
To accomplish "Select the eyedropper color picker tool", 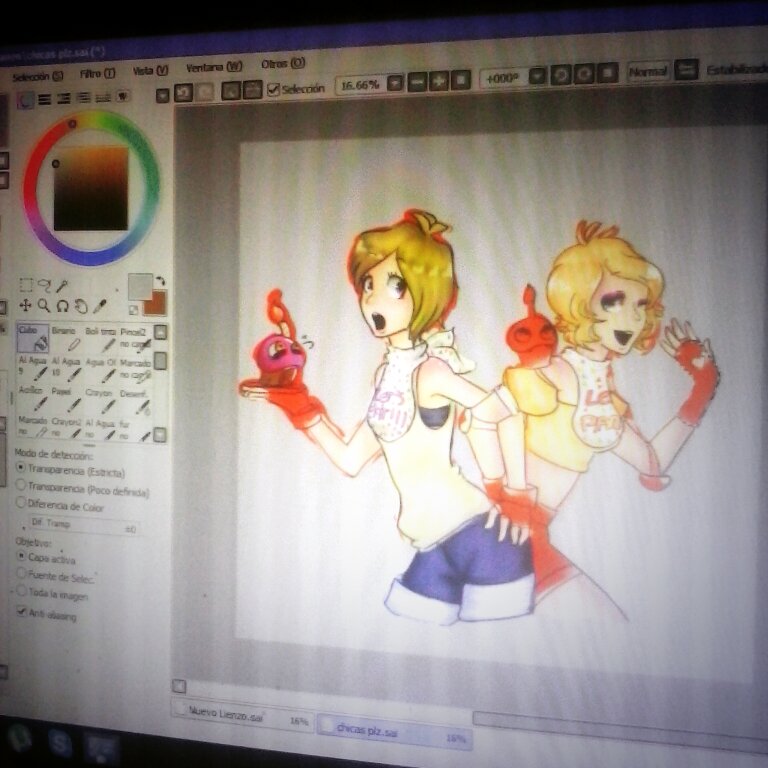I will [99, 307].
